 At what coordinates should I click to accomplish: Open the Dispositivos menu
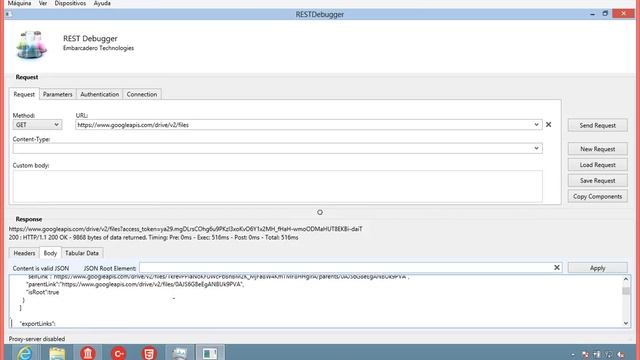70,3
